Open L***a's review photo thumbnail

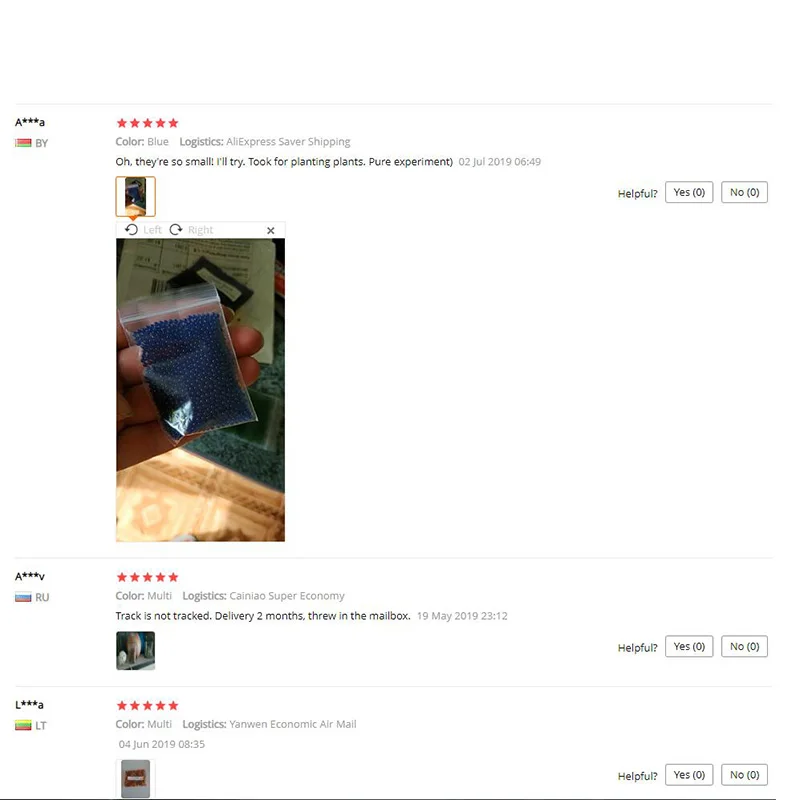[136, 779]
